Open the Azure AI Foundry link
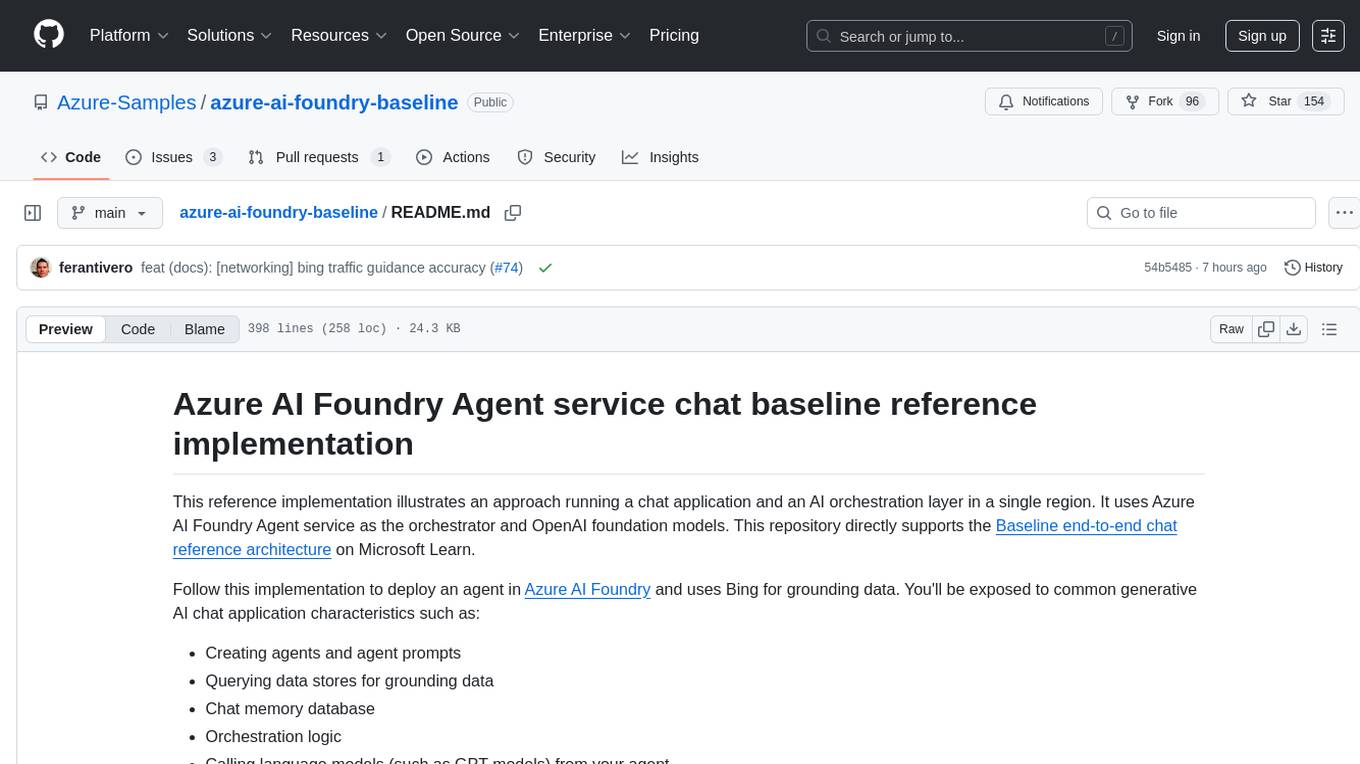The image size is (1360, 764). 588,589
